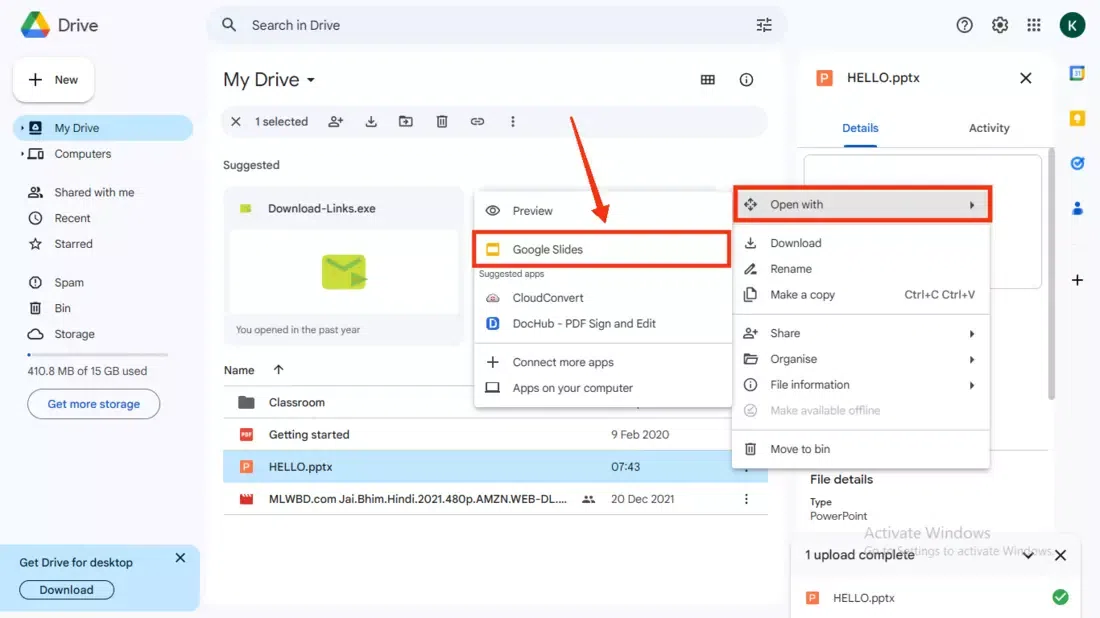Select Make a copy menu entry

coord(861,295)
